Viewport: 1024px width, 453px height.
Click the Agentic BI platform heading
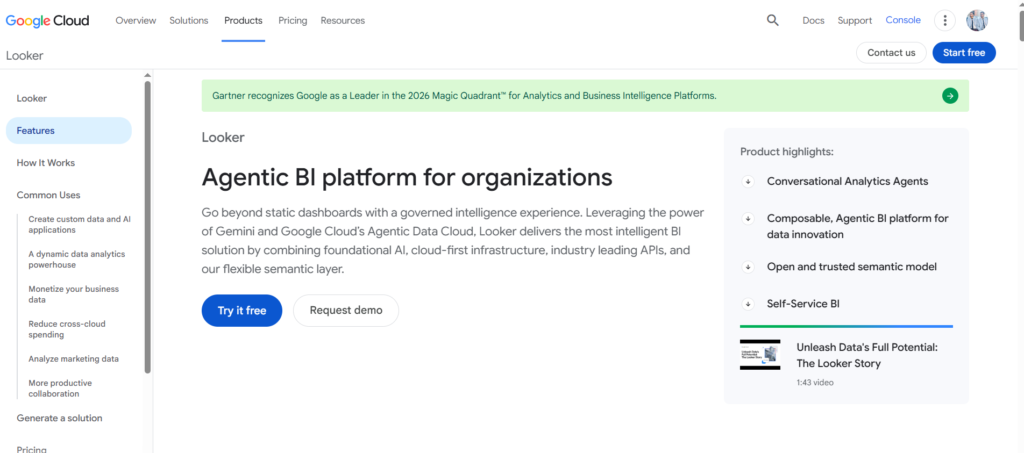click(x=407, y=178)
